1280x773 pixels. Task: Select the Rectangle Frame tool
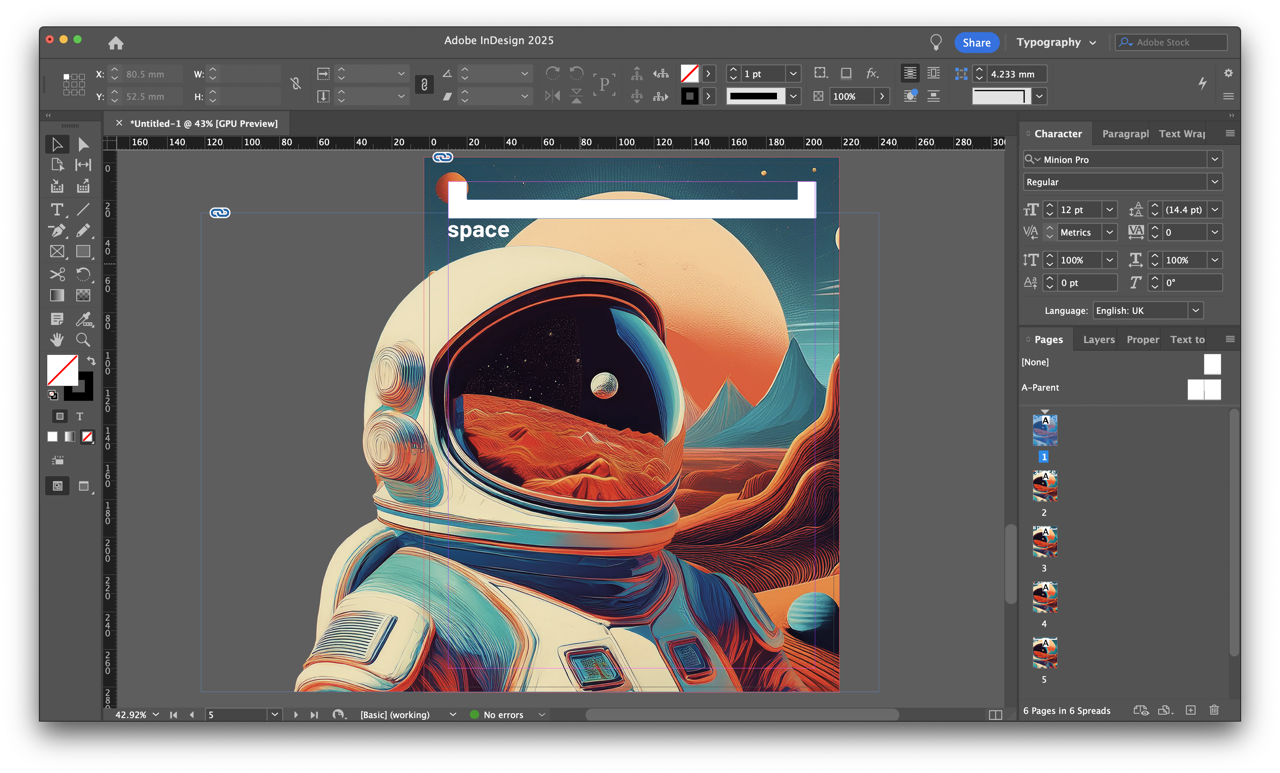pyautogui.click(x=57, y=252)
